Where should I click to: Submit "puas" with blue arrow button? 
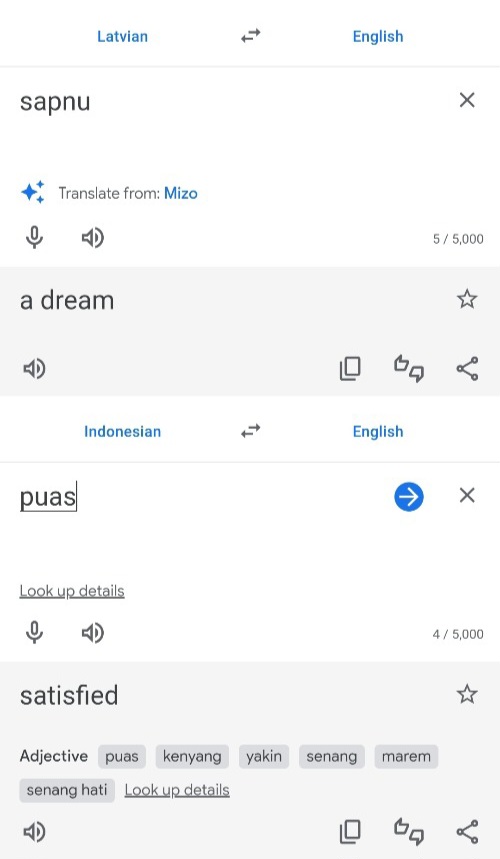409,496
